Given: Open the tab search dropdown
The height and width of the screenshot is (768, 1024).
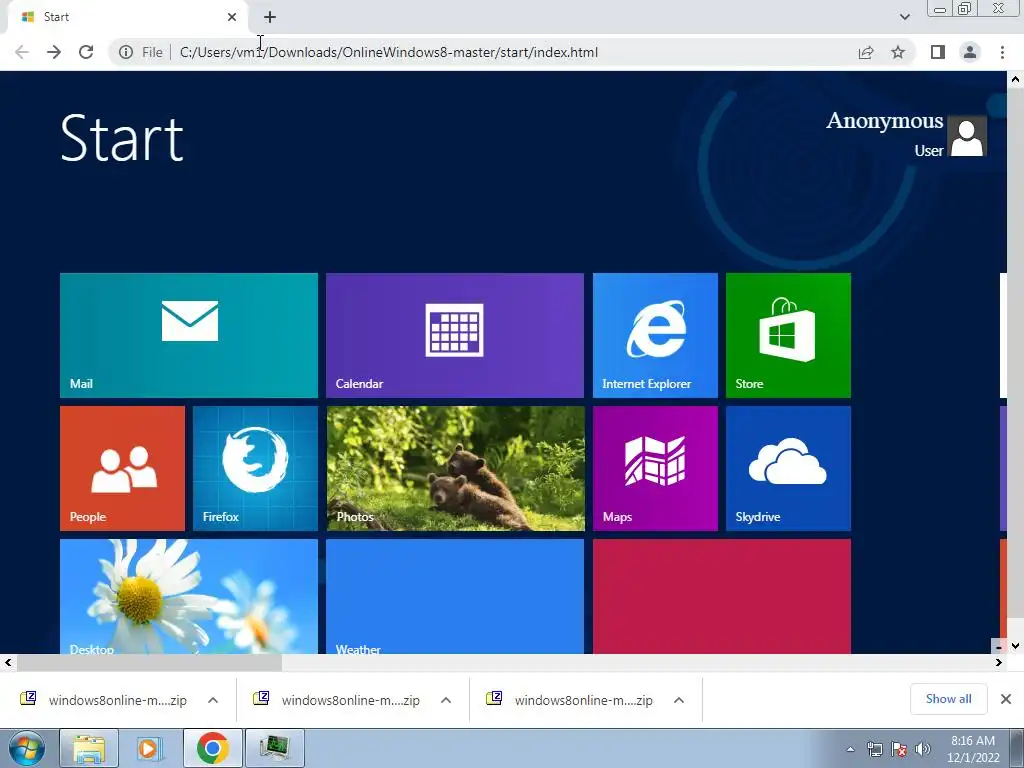Looking at the screenshot, I should point(904,17).
